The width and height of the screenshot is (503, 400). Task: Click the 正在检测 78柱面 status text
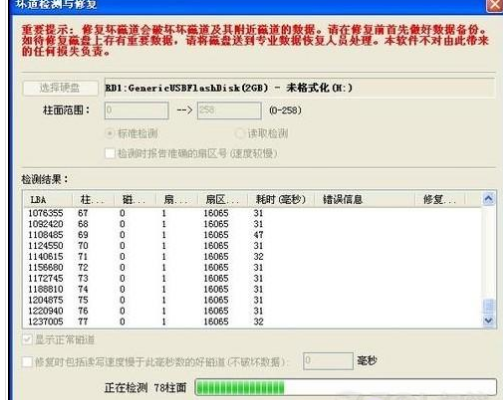[x=145, y=388]
